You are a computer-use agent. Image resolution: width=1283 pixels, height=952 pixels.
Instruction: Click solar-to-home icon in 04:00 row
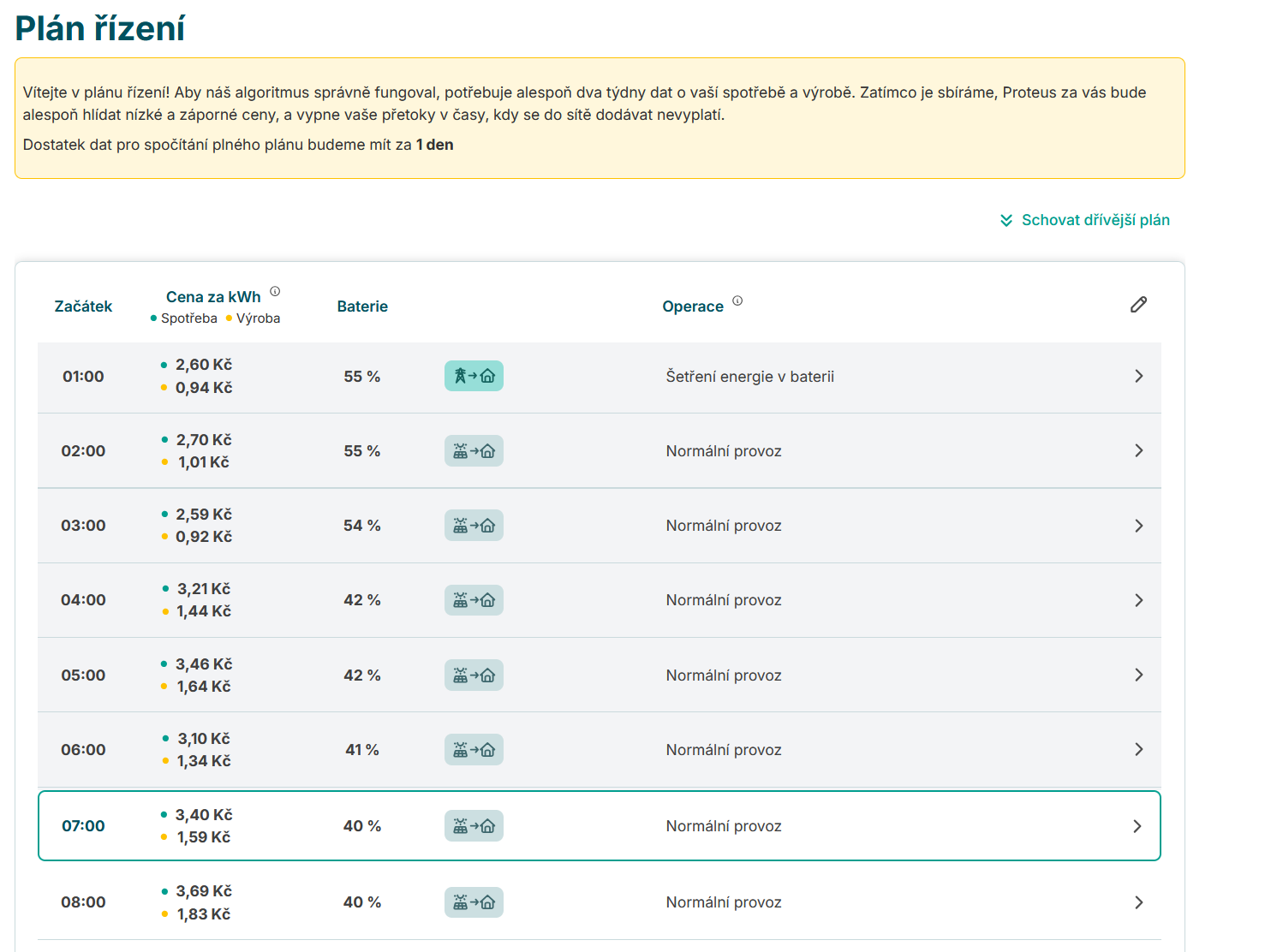(474, 600)
